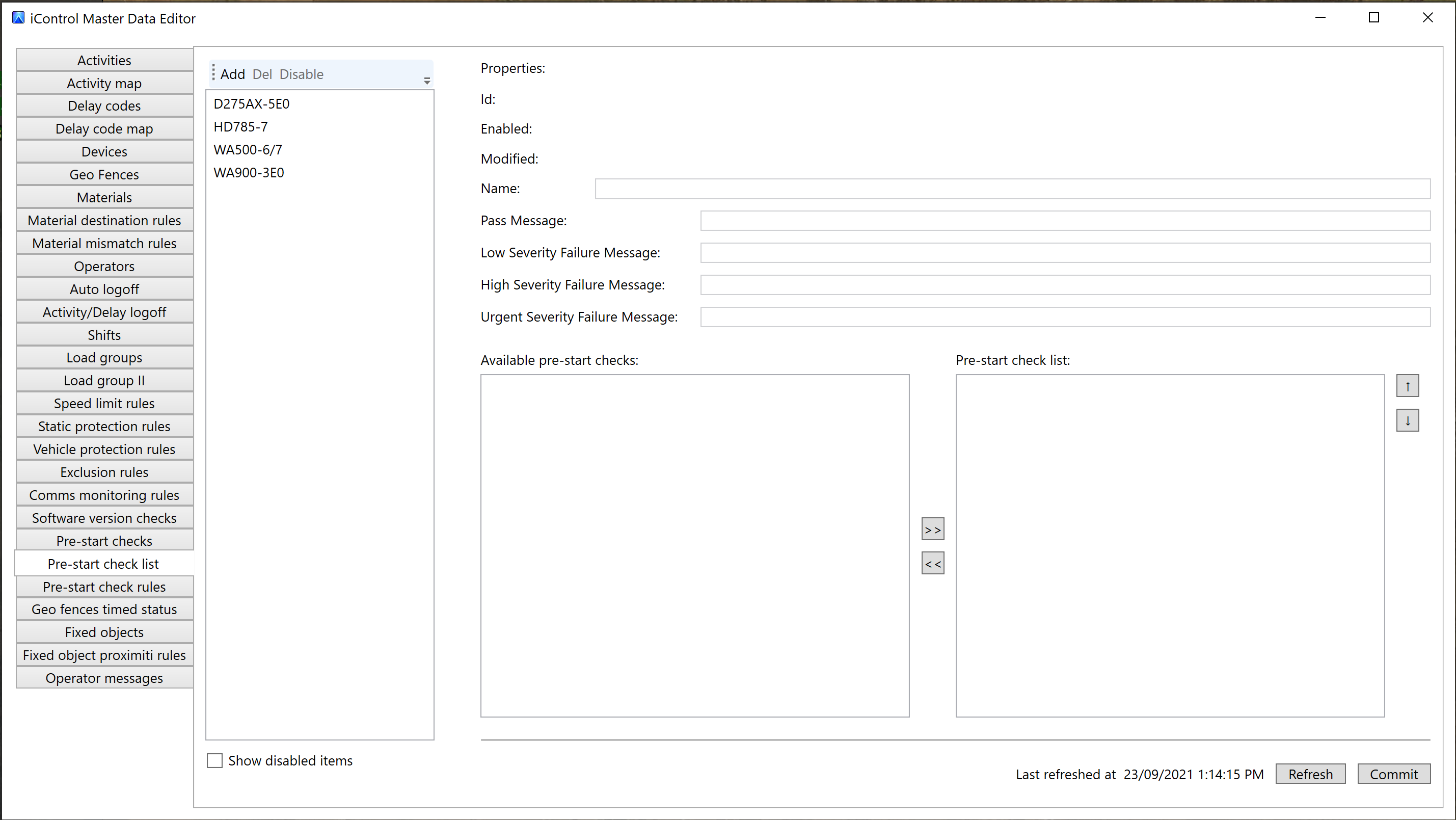
Task: Open Vehicle protection rules tab
Action: point(104,449)
